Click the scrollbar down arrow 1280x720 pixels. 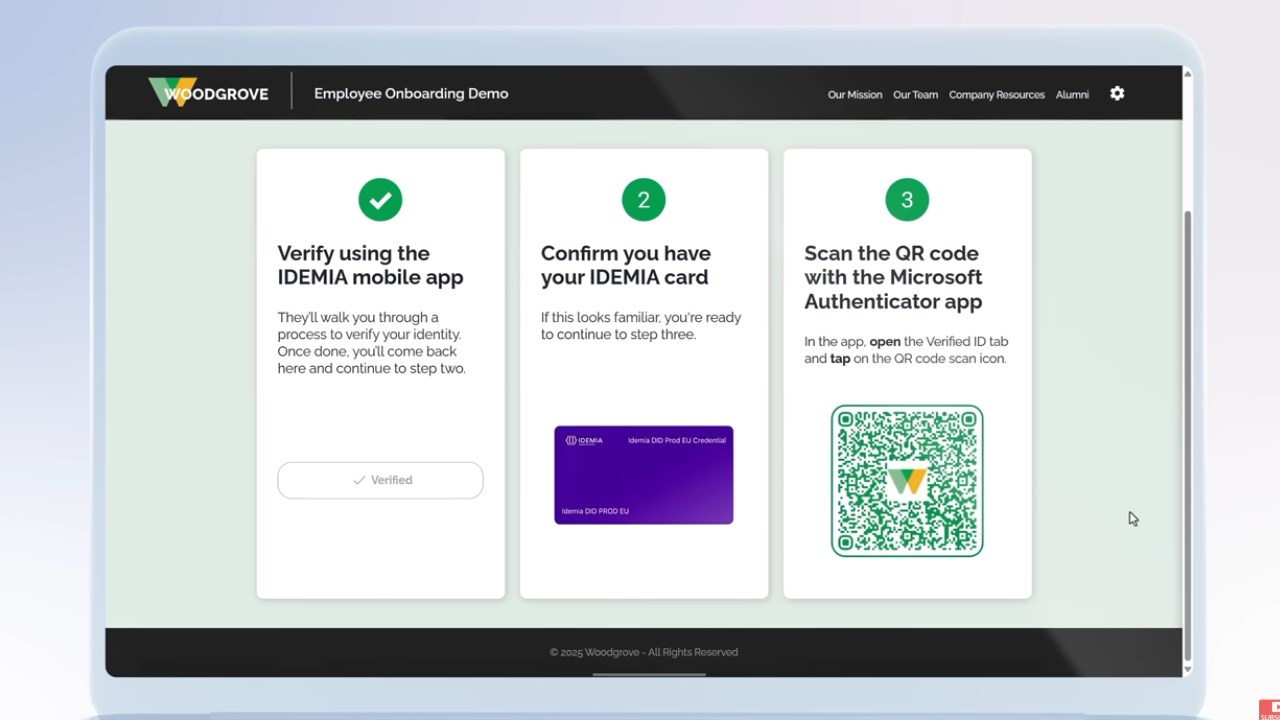tap(1188, 671)
